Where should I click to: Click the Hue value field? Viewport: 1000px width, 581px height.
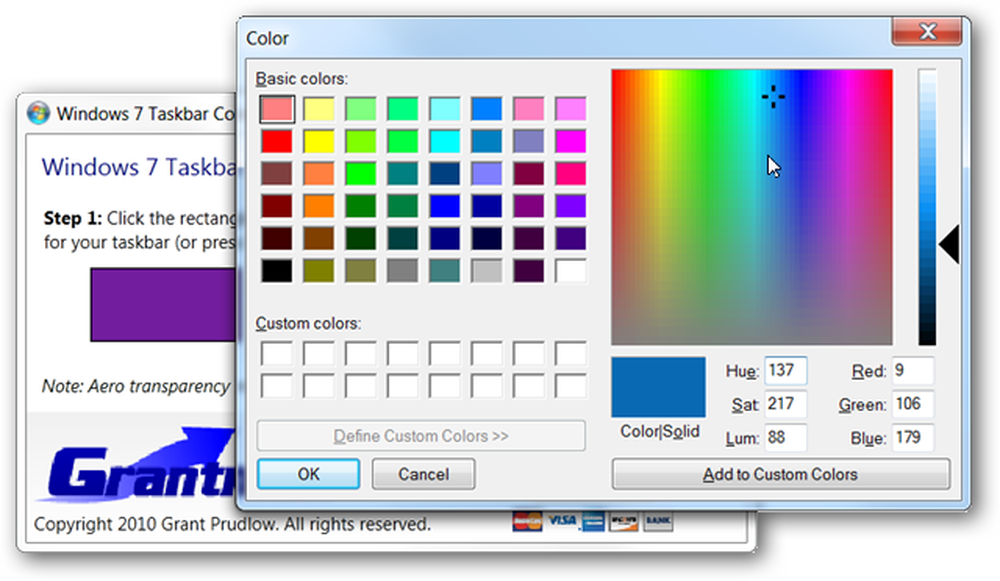(786, 371)
